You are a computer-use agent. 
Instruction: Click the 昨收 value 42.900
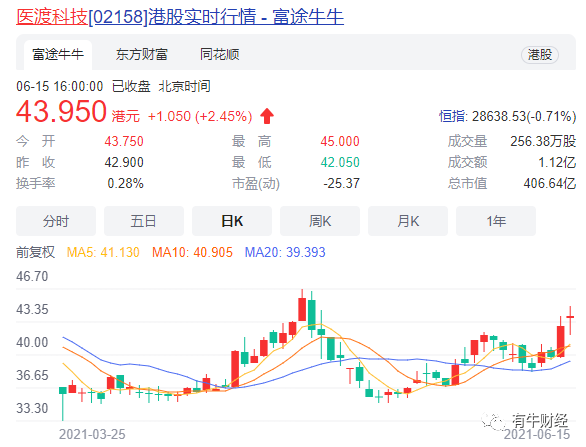coord(124,162)
